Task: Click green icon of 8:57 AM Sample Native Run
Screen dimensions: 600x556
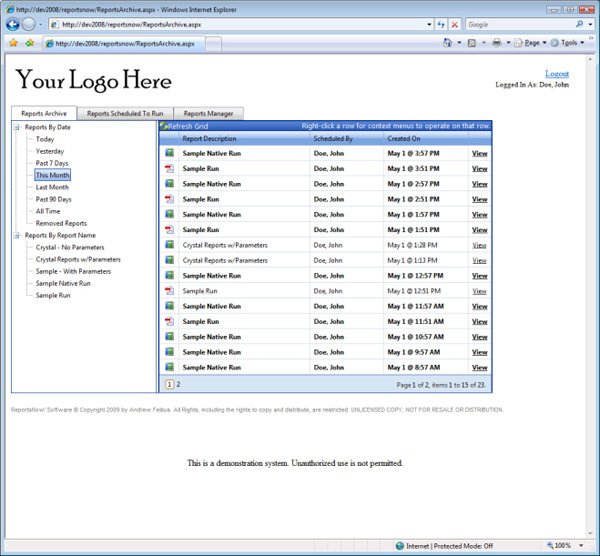Action: 169,367
